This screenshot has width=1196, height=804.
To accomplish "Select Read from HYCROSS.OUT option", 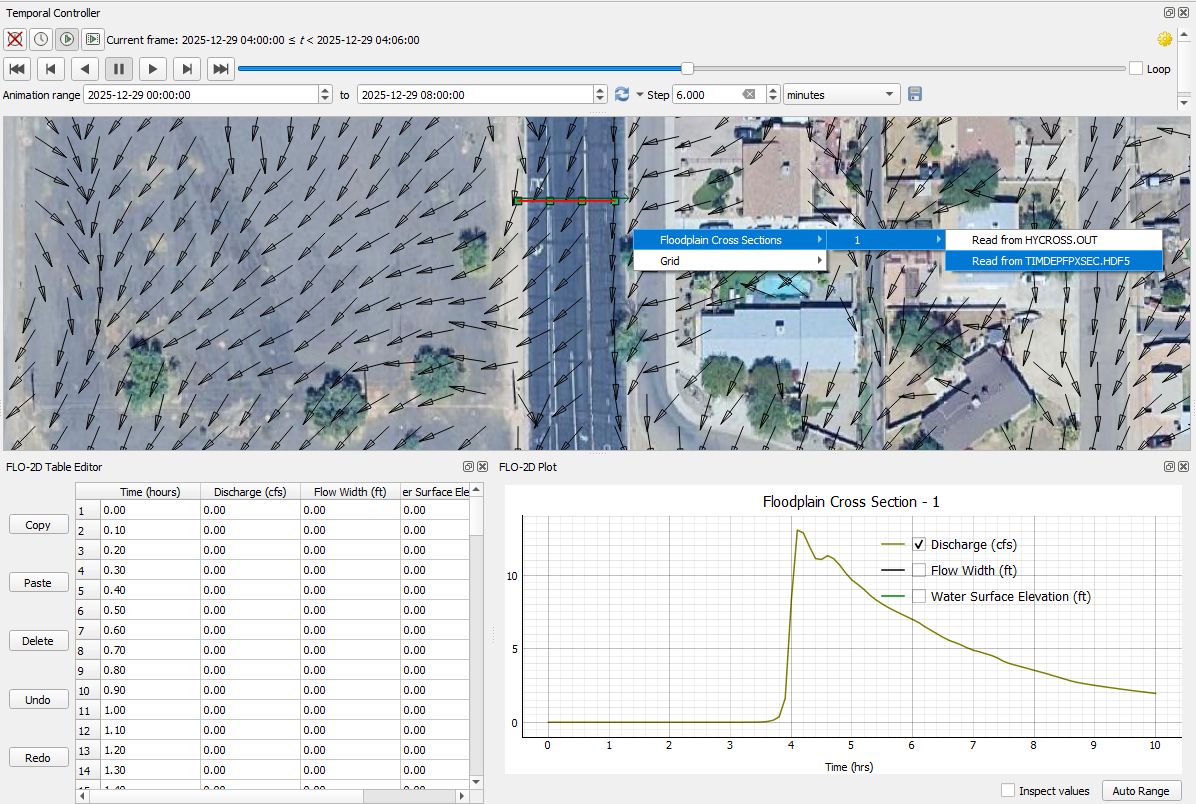I will [1034, 240].
